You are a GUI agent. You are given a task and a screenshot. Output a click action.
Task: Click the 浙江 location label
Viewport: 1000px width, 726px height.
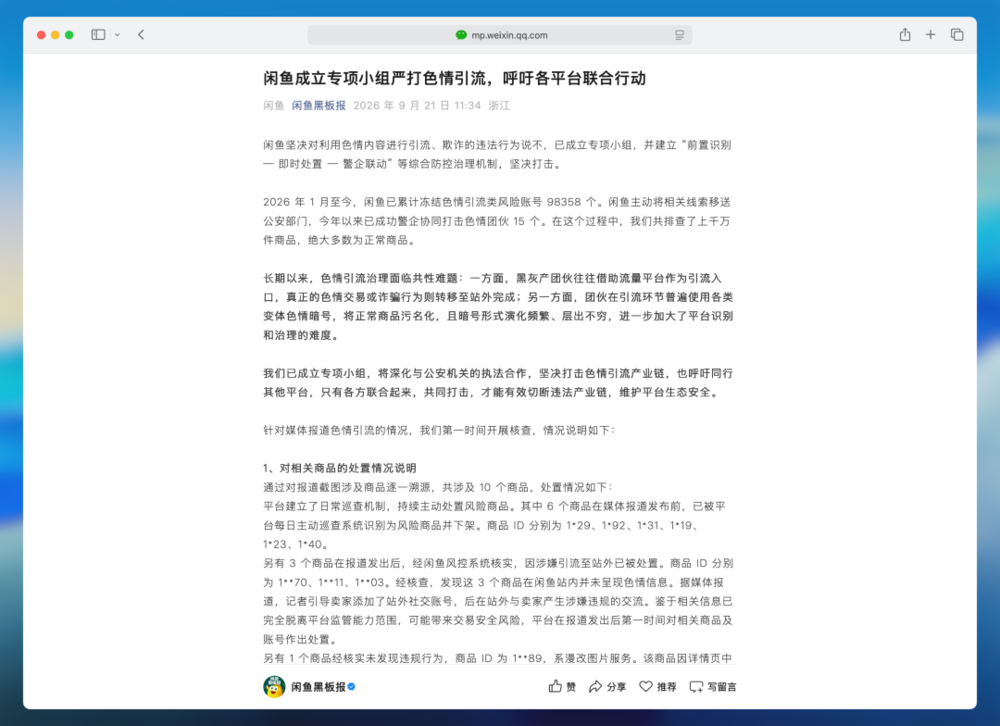click(x=499, y=105)
